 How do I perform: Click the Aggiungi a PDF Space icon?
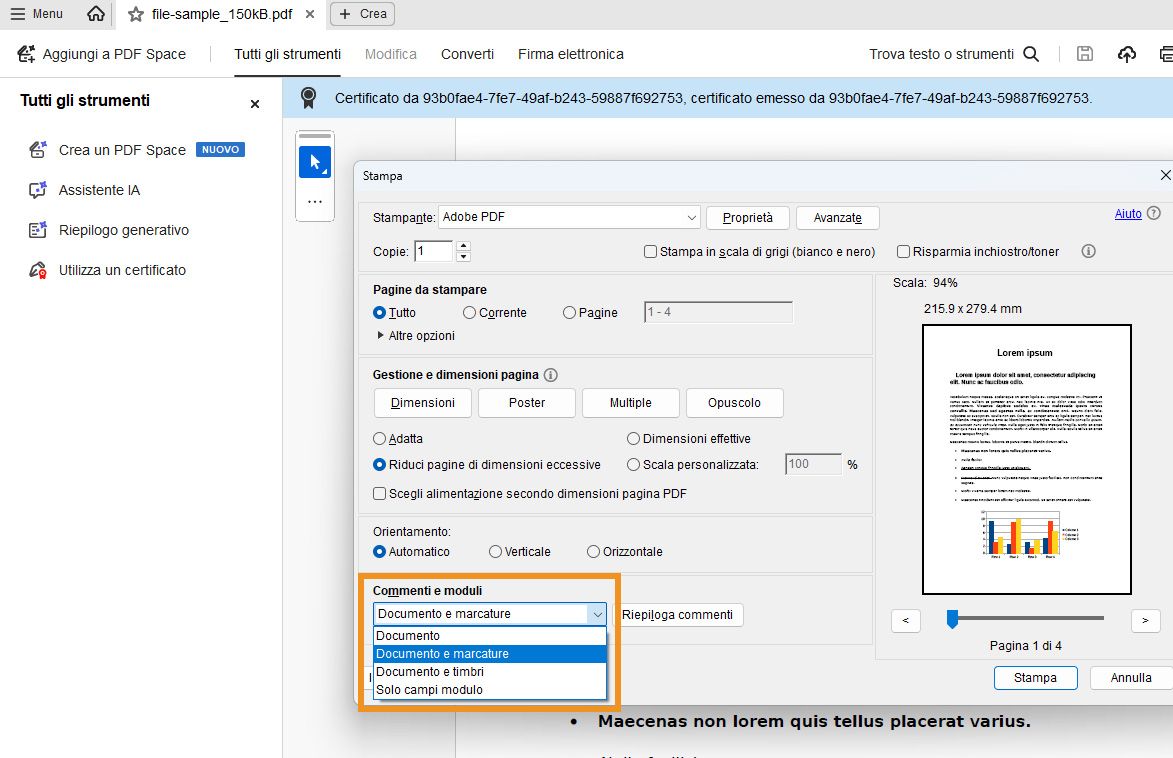tap(26, 54)
